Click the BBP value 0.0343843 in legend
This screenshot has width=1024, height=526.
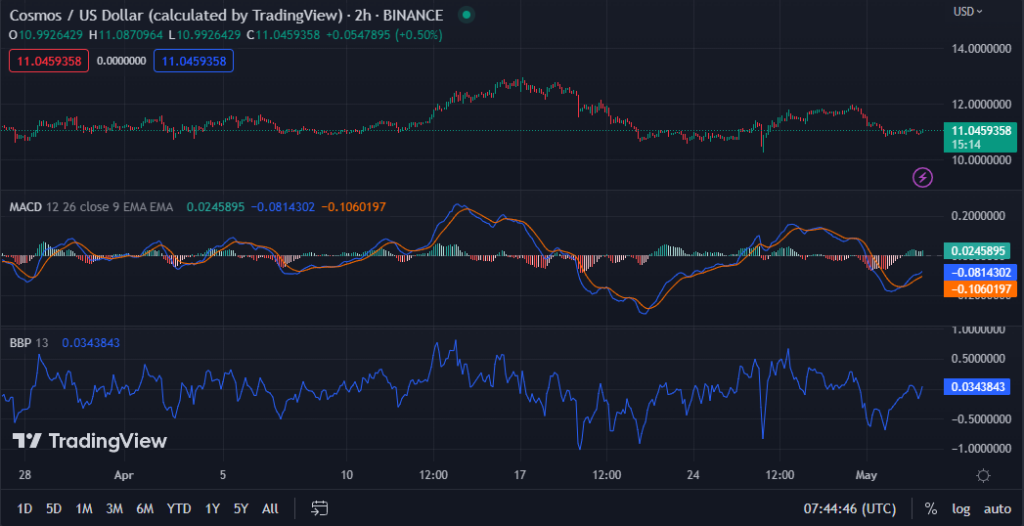tap(91, 342)
